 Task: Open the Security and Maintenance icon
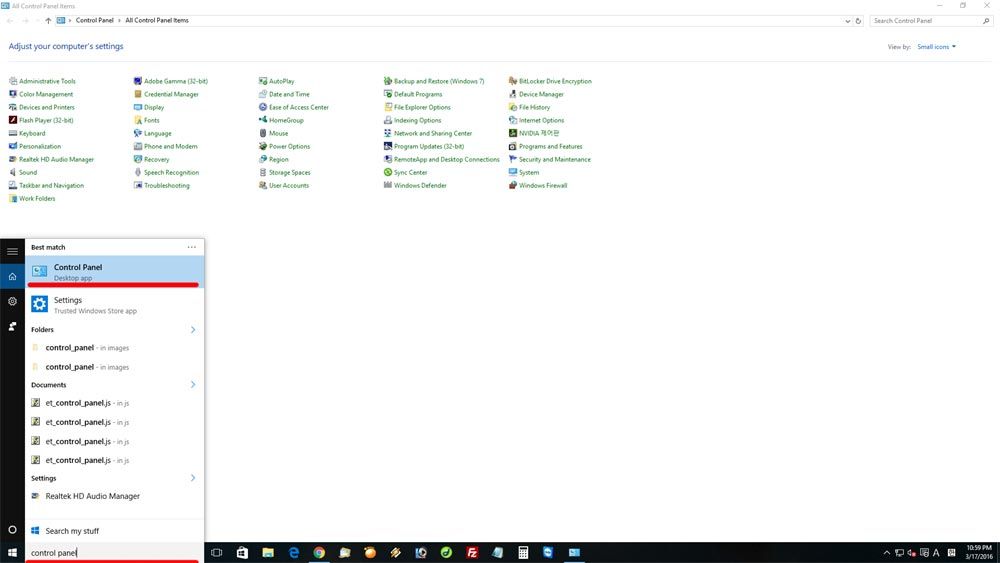[x=513, y=159]
